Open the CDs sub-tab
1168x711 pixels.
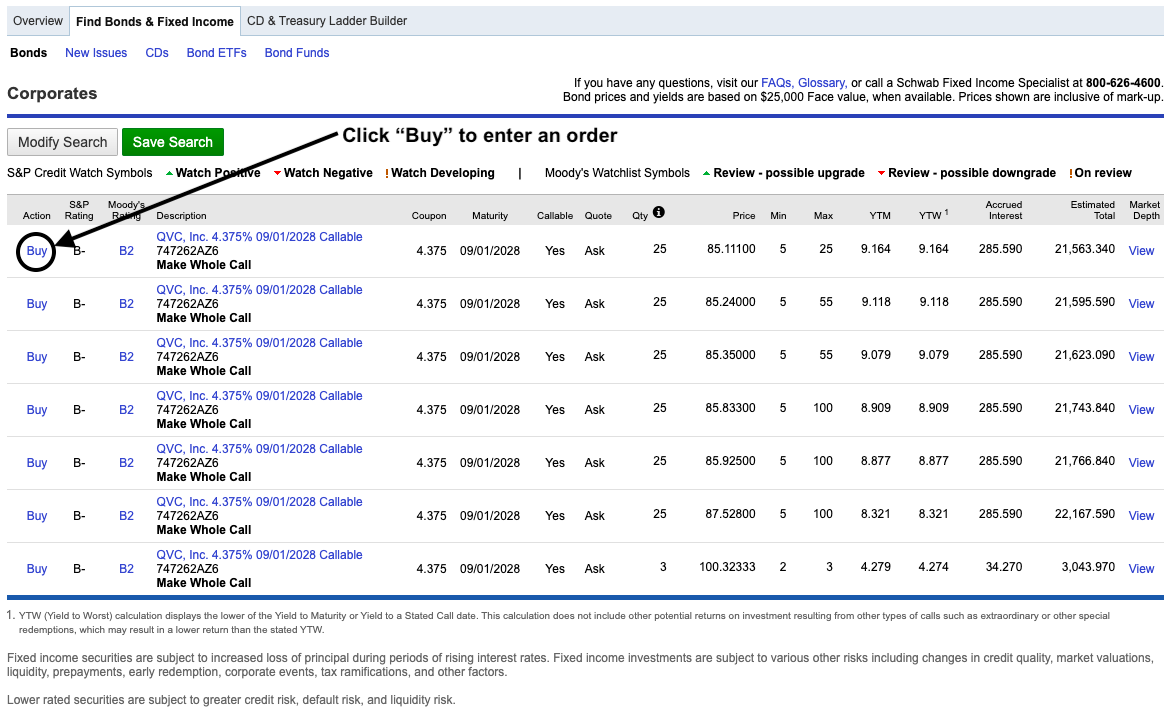(x=157, y=53)
